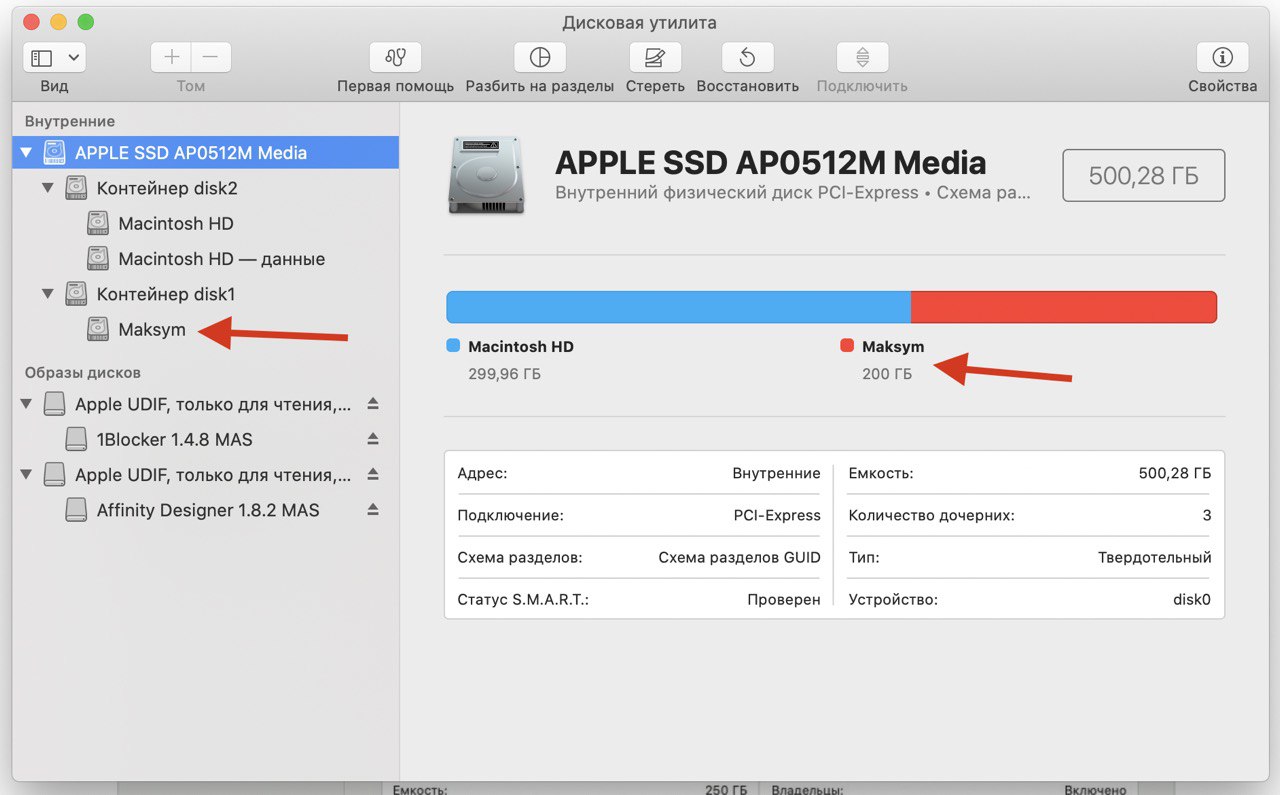The image size is (1280, 795).
Task: Click the disk0 device value
Action: [x=1192, y=599]
